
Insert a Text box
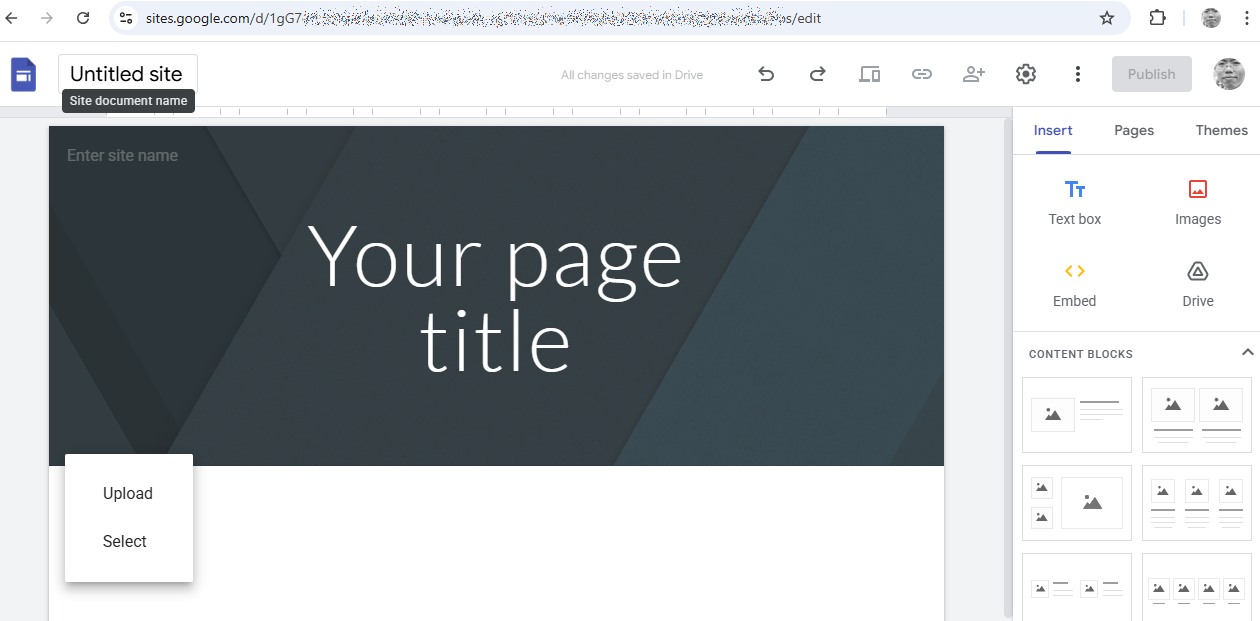click(x=1074, y=202)
